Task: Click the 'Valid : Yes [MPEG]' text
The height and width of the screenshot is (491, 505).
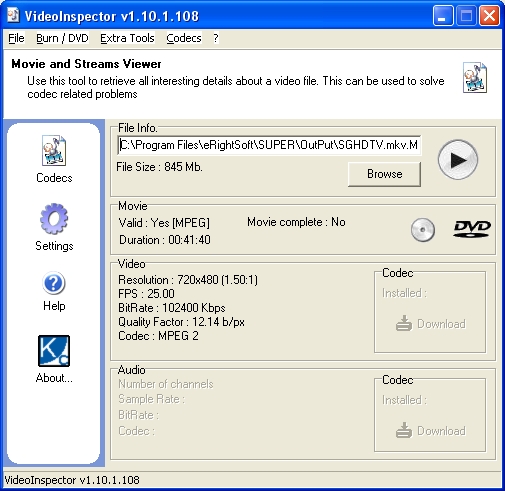Action: point(164,223)
